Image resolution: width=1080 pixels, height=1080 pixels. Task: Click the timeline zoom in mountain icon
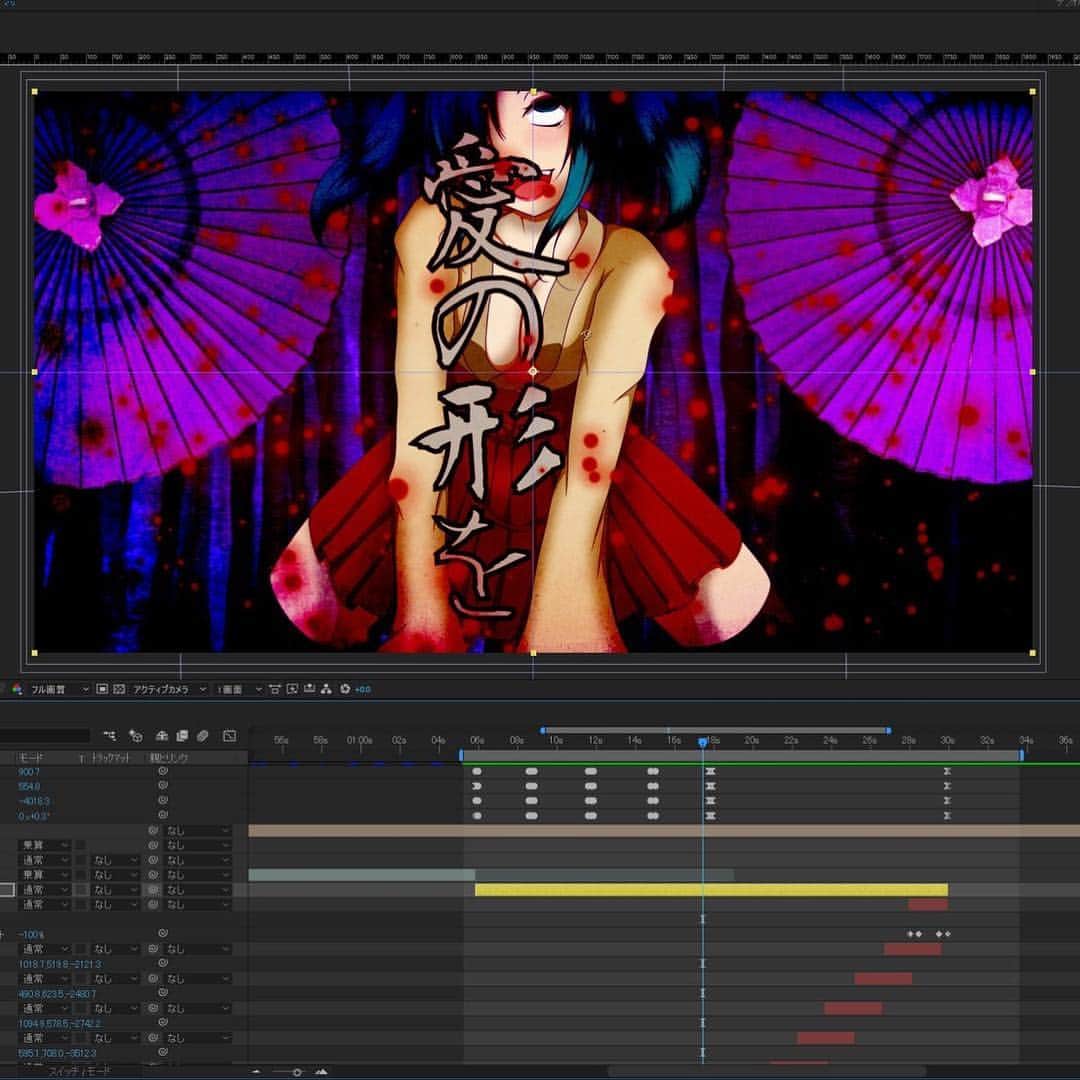coord(321,1072)
